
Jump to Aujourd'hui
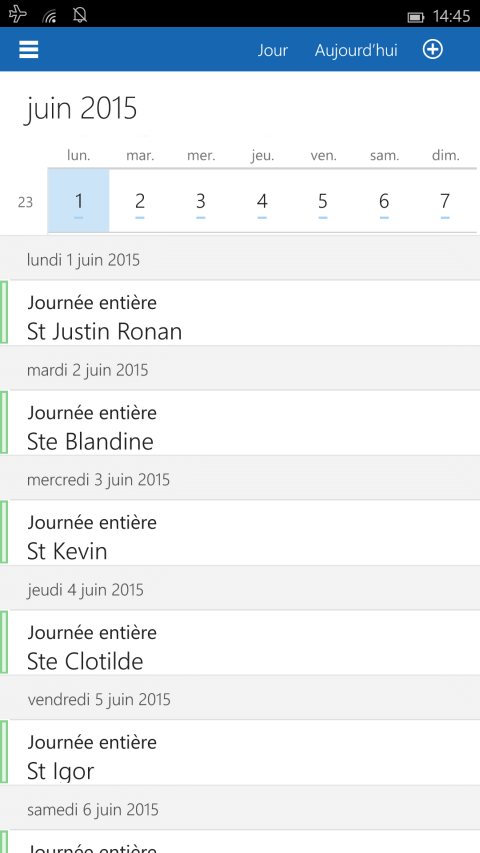356,51
